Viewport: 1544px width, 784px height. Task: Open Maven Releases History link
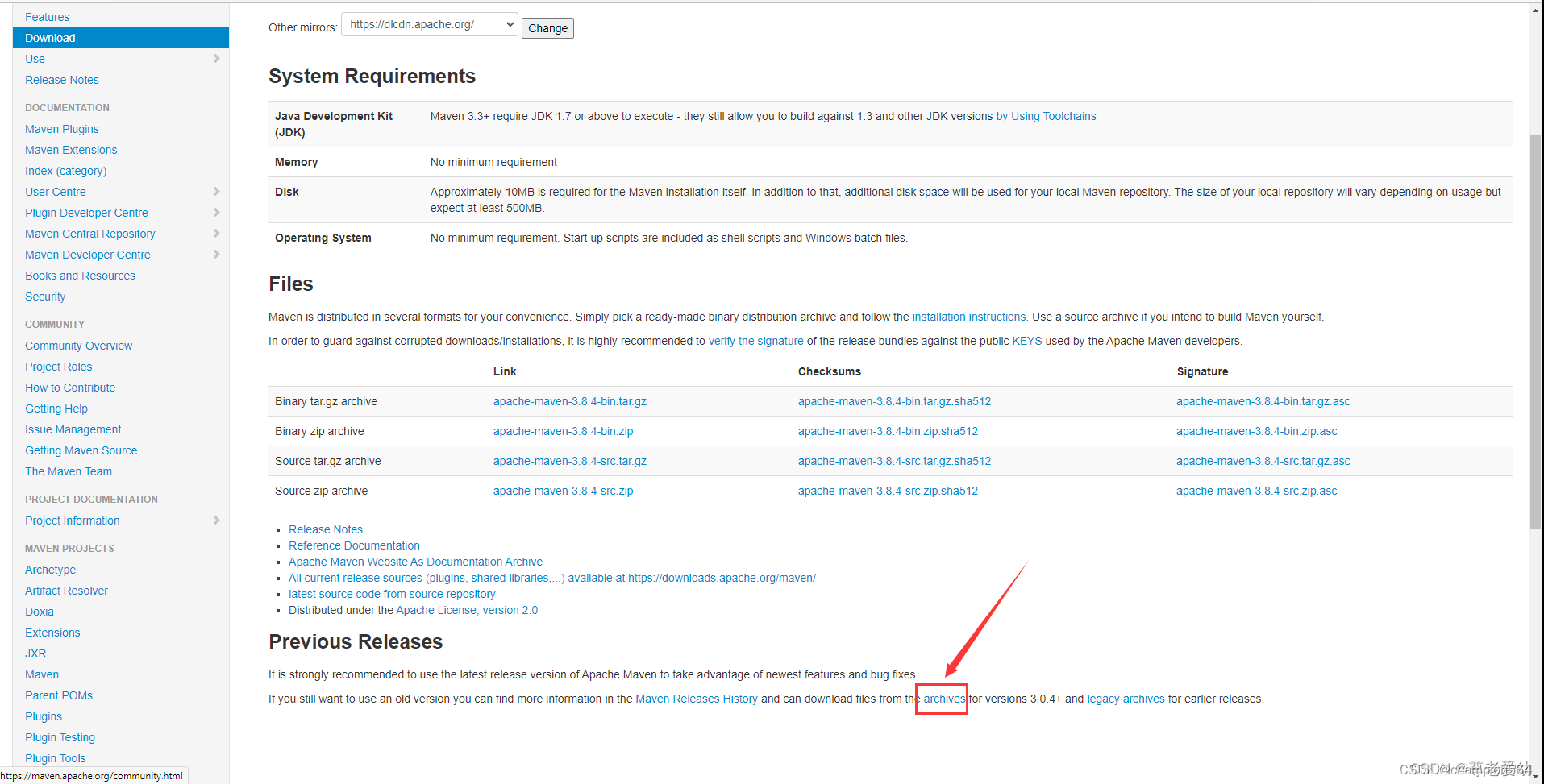pyautogui.click(x=697, y=699)
